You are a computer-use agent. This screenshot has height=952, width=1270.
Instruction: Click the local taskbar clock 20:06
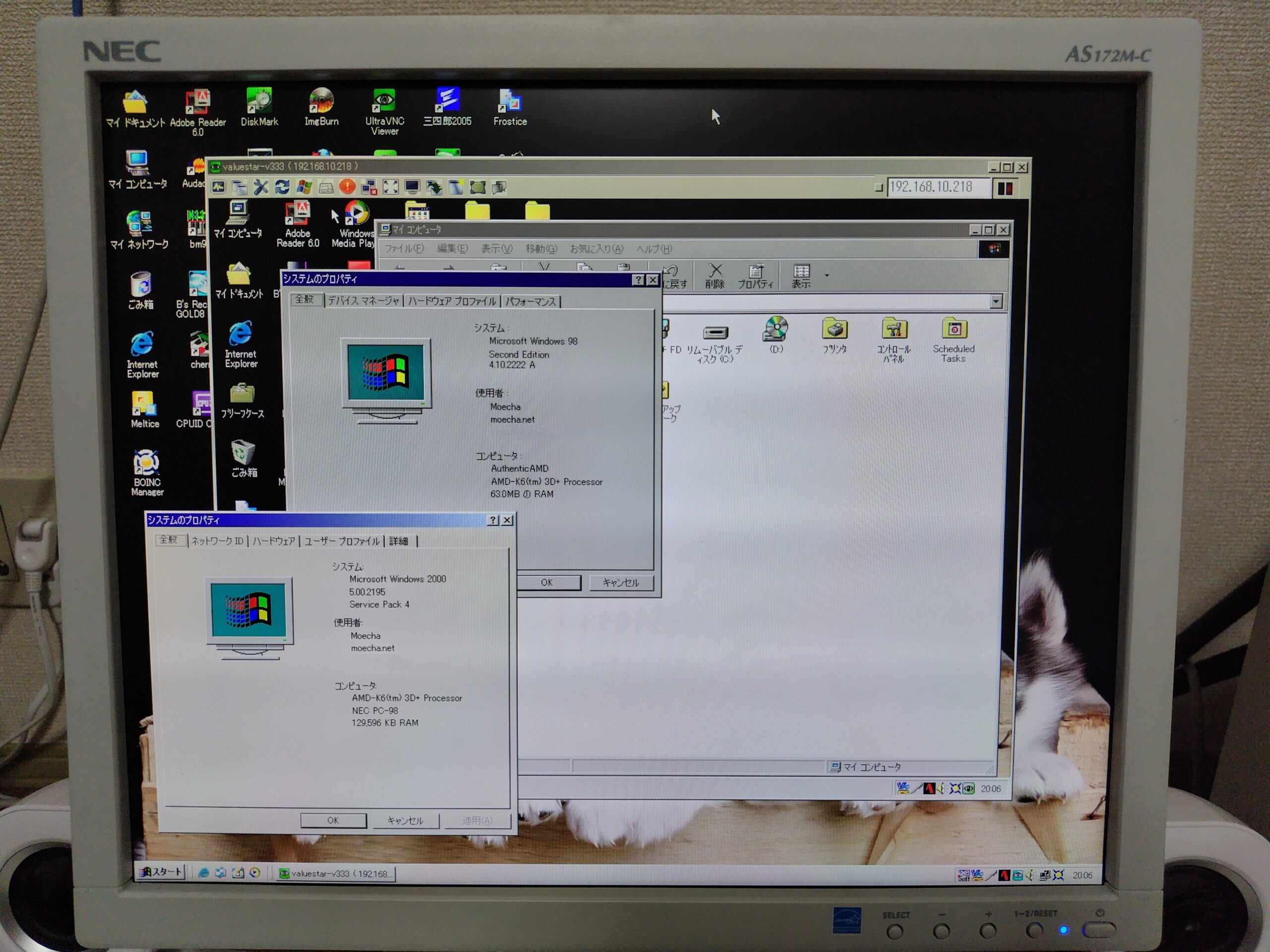pos(1082,875)
